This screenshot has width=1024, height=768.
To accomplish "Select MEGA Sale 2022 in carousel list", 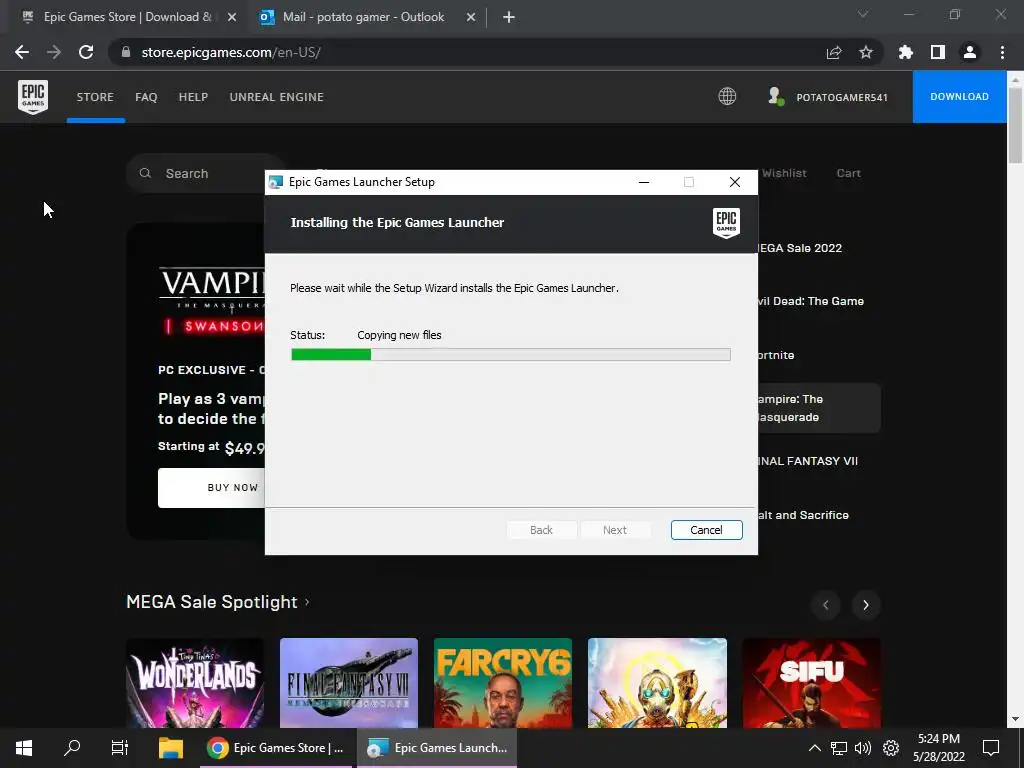I will (800, 248).
